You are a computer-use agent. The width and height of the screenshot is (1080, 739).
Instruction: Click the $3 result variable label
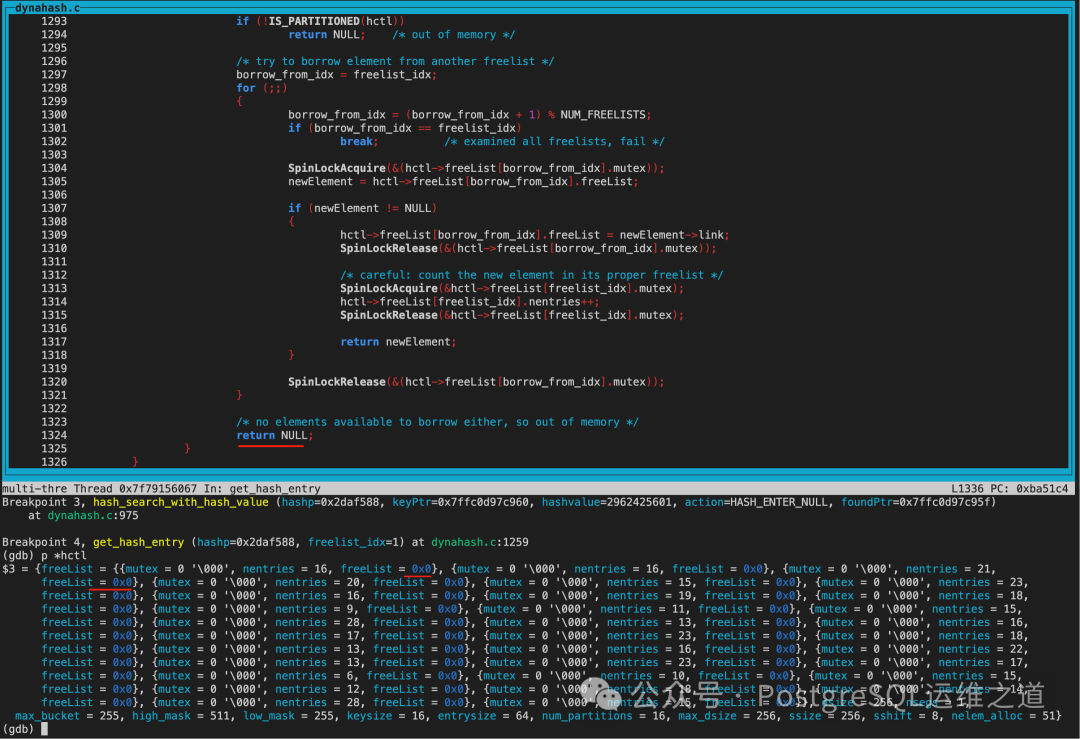click(x=9, y=569)
